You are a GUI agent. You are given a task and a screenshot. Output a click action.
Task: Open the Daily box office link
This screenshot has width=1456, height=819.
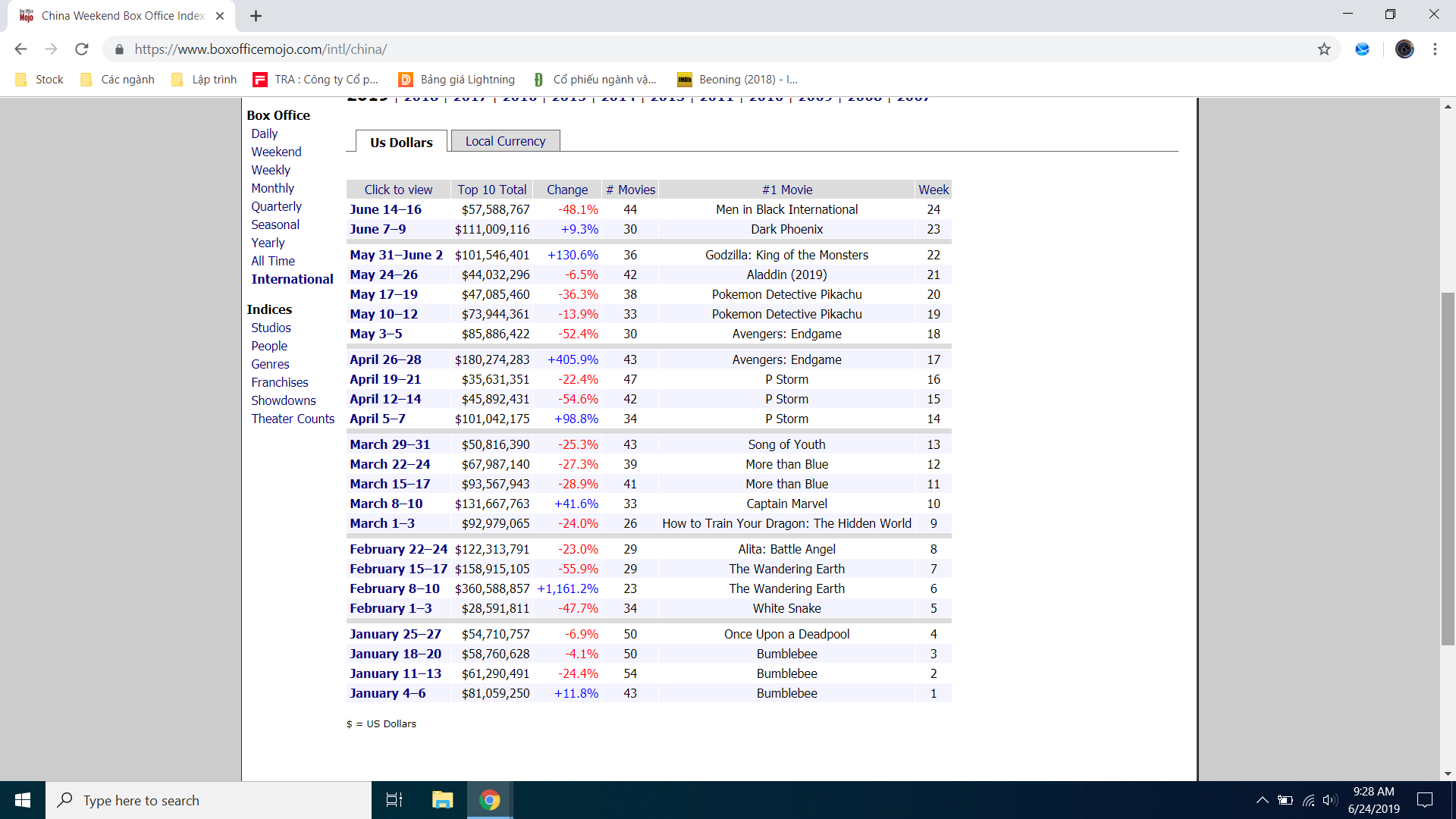pyautogui.click(x=265, y=133)
